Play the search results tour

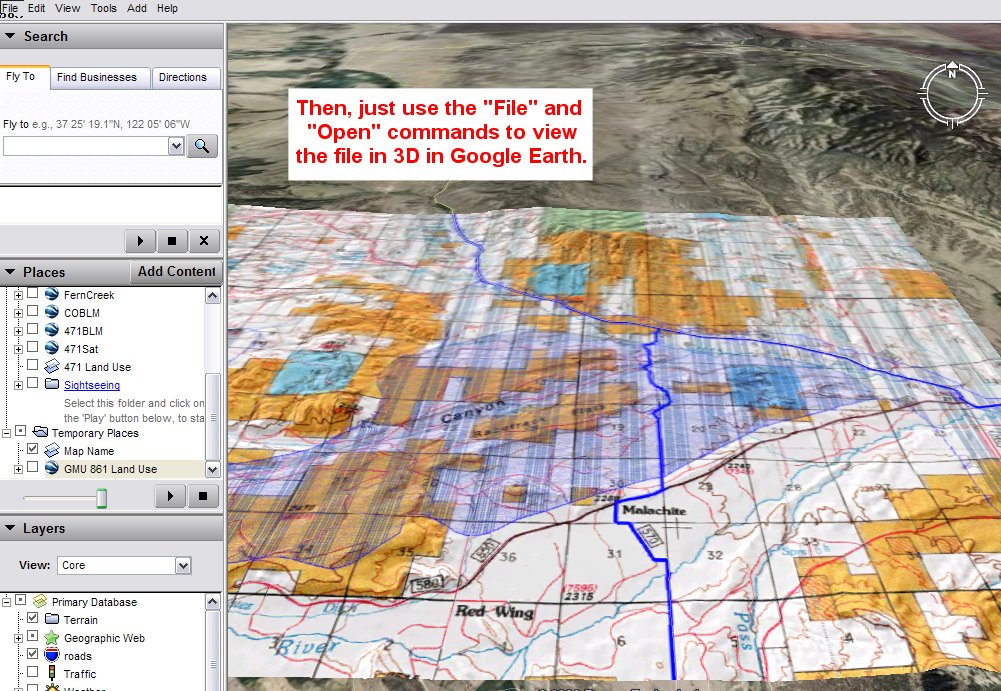pyautogui.click(x=140, y=241)
